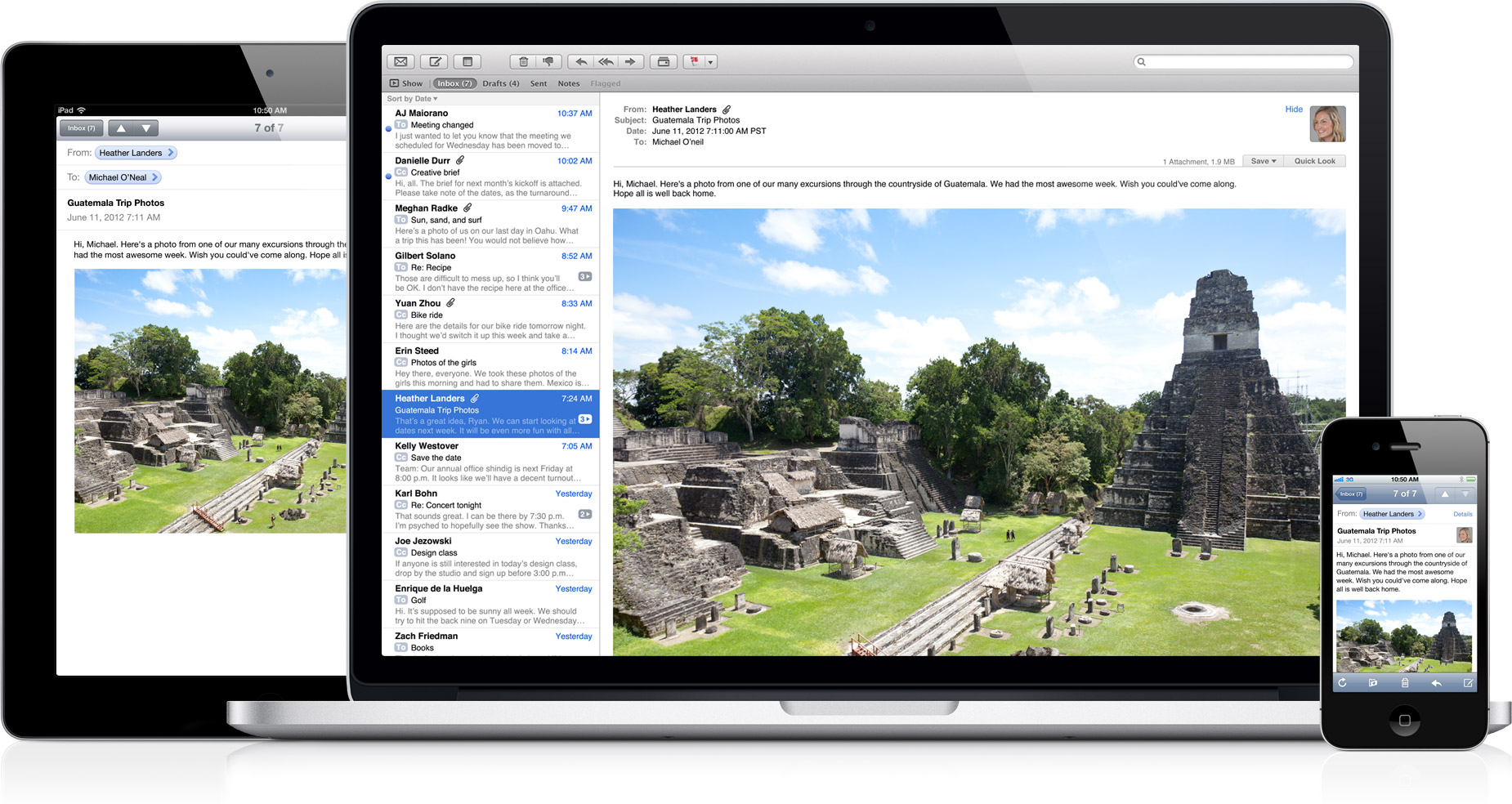The height and width of the screenshot is (804, 1512).
Task: Click the Quick Look button
Action: tap(1314, 161)
